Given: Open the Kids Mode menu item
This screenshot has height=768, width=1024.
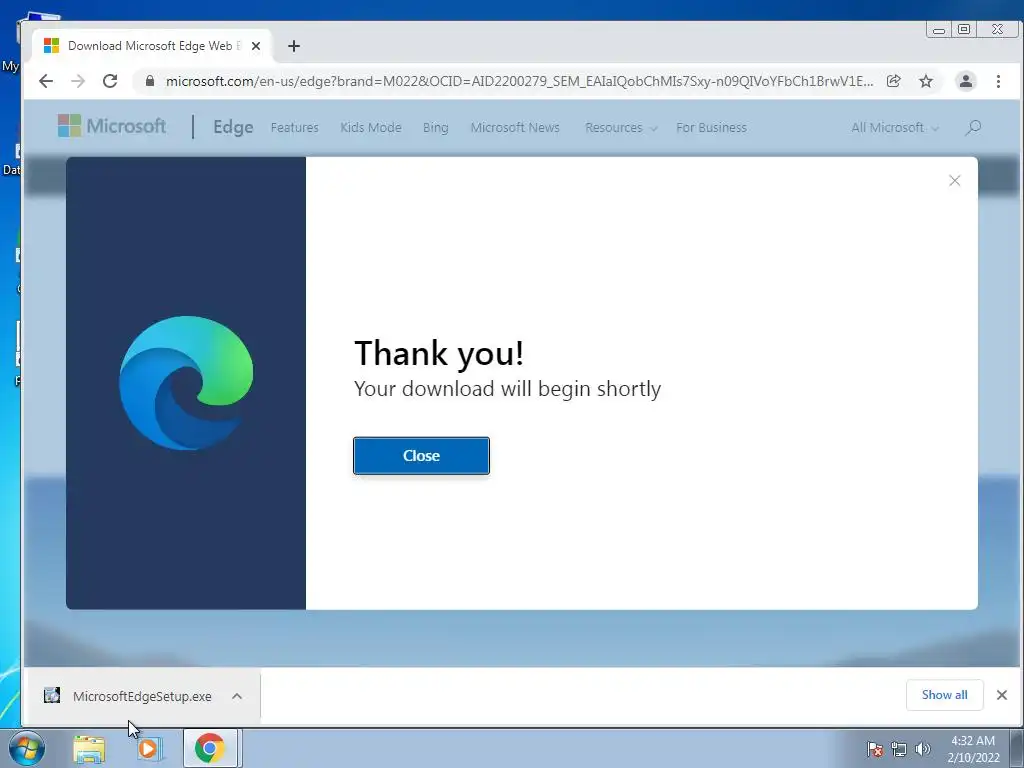Looking at the screenshot, I should click(x=371, y=127).
